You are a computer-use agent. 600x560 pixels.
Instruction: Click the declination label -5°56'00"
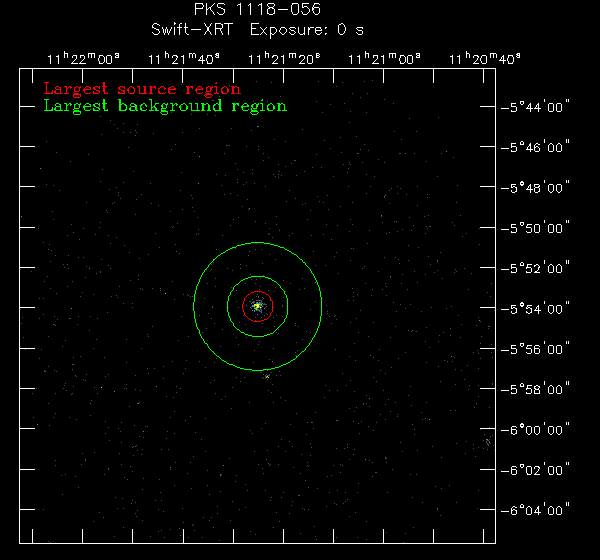(x=535, y=349)
